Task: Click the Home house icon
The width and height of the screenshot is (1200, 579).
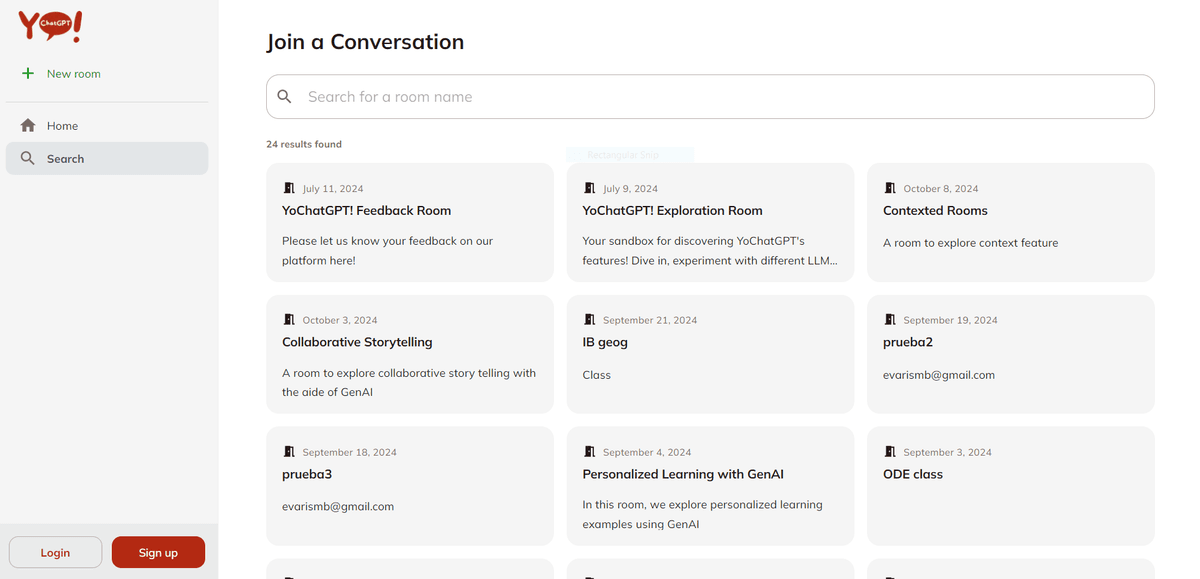Action: click(x=28, y=126)
